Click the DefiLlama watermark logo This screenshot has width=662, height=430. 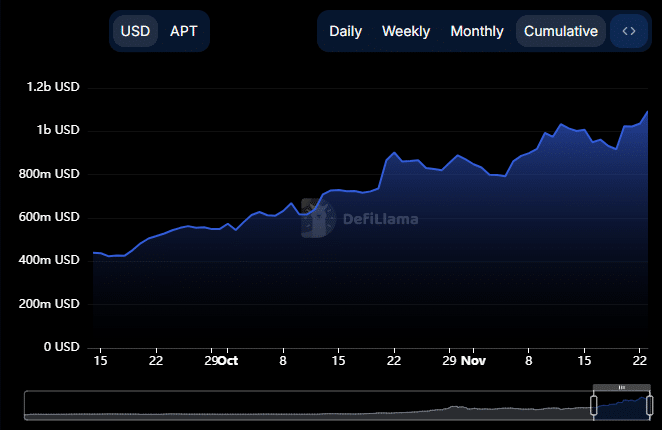point(317,217)
